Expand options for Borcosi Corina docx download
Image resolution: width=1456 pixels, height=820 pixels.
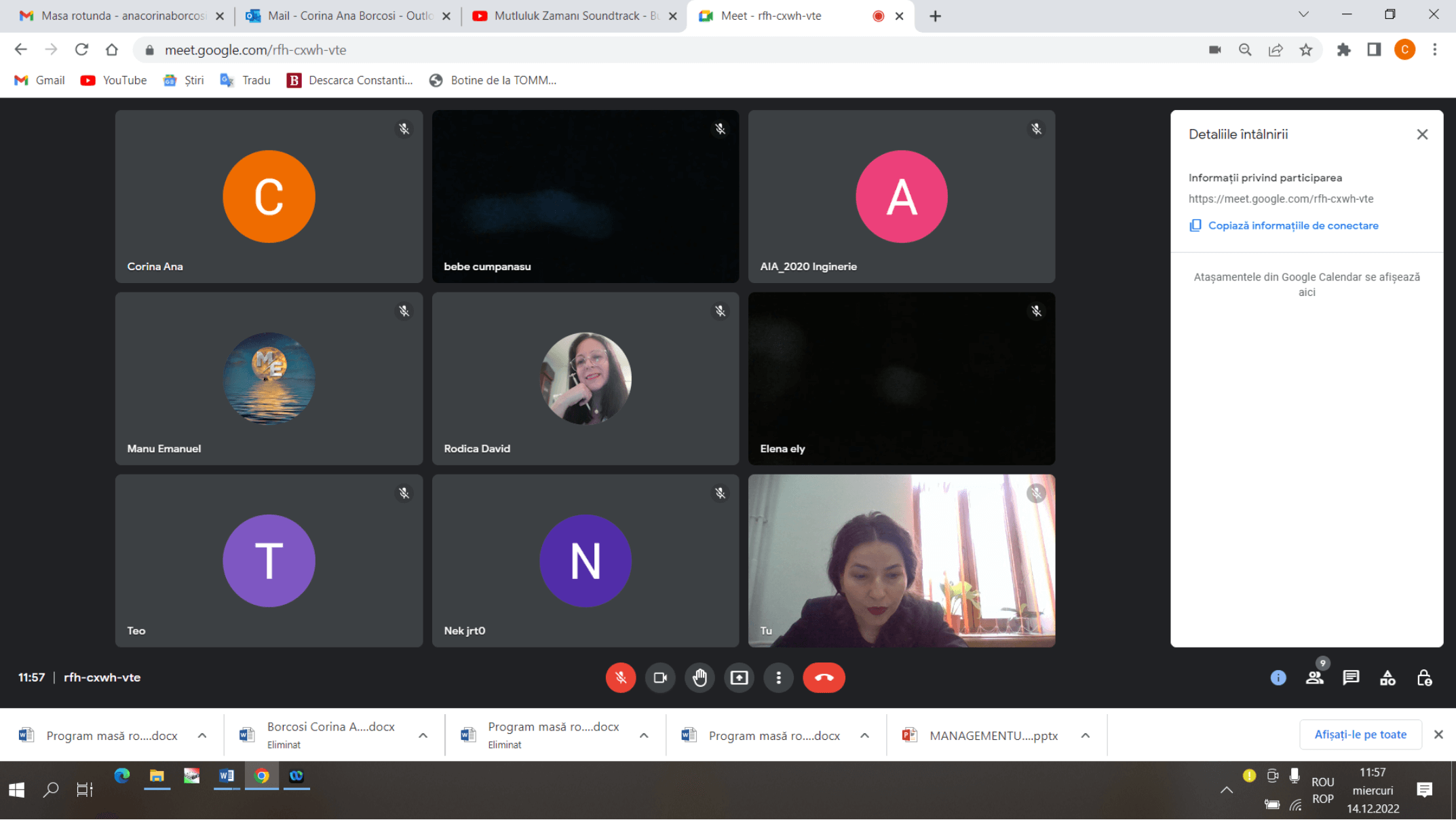(423, 735)
